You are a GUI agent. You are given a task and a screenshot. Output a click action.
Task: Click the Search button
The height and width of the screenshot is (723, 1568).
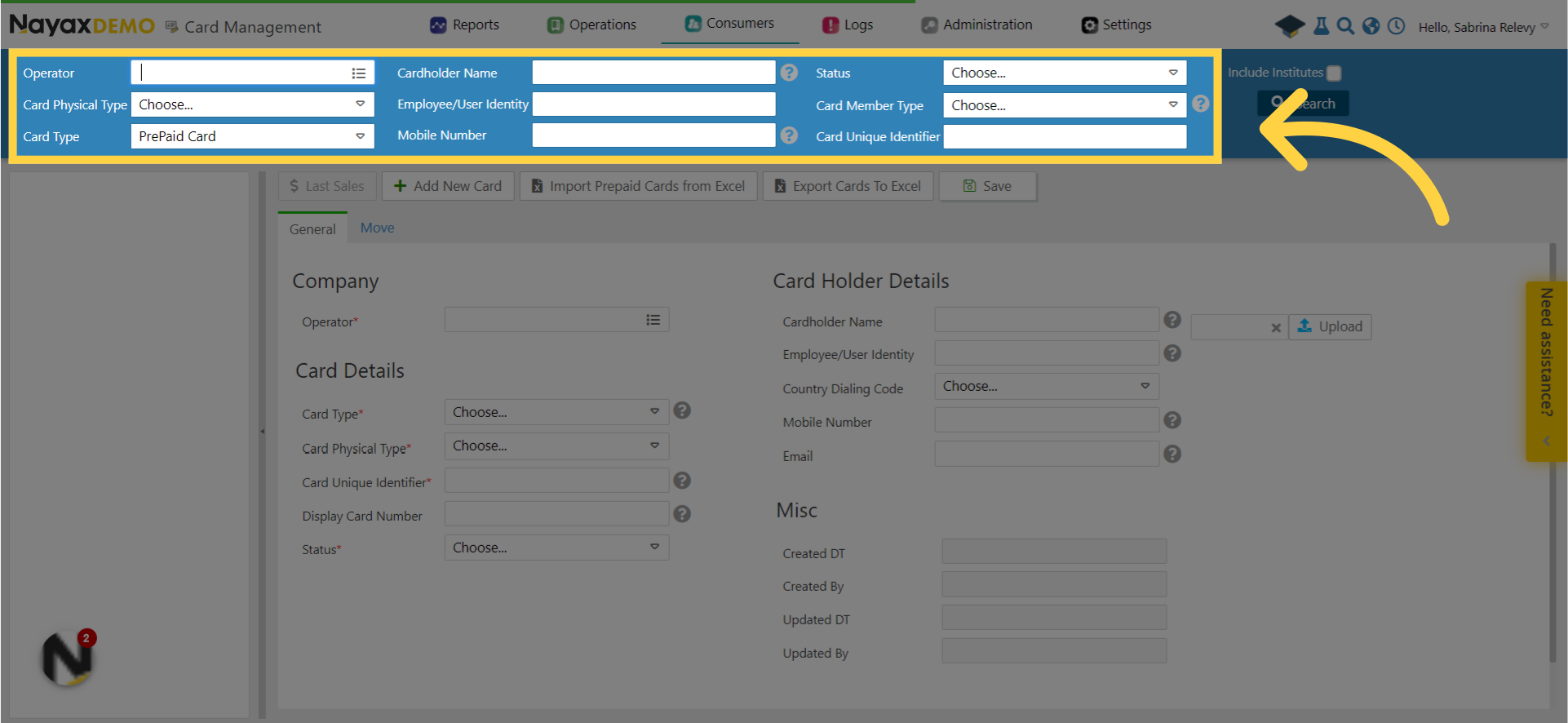tap(1303, 104)
